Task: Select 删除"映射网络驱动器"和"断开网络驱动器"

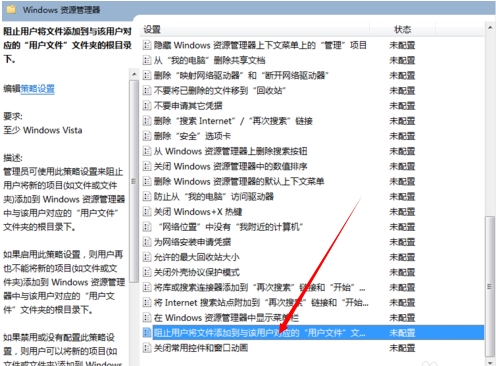Action: tap(241, 75)
